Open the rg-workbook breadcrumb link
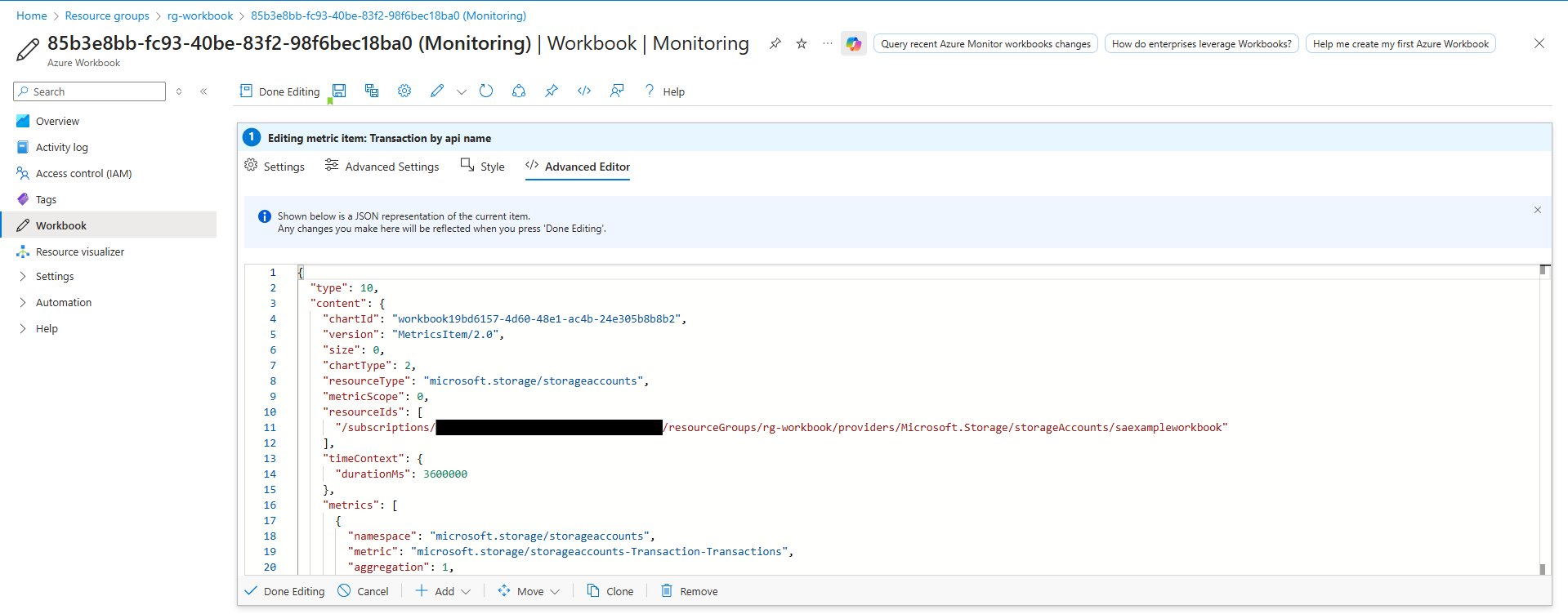 pos(200,16)
